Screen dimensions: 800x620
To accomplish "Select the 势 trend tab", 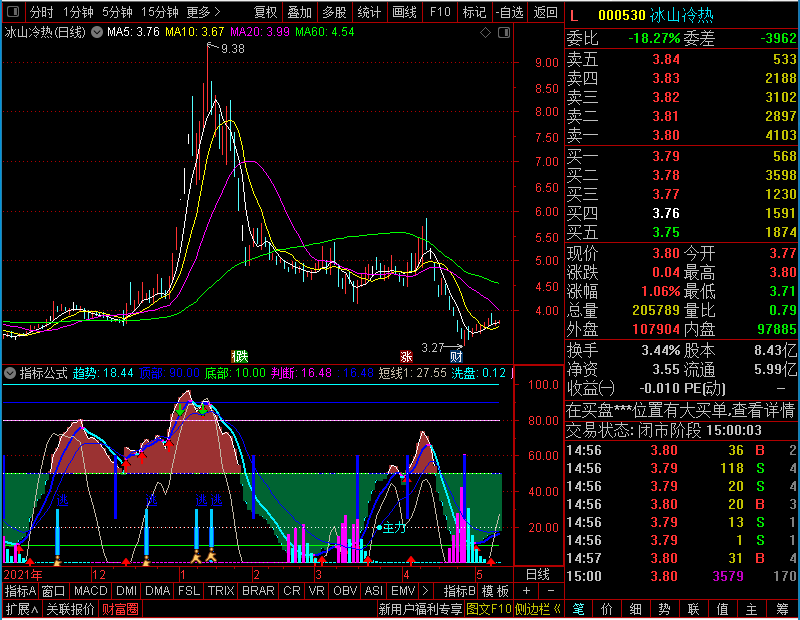I will (664, 609).
